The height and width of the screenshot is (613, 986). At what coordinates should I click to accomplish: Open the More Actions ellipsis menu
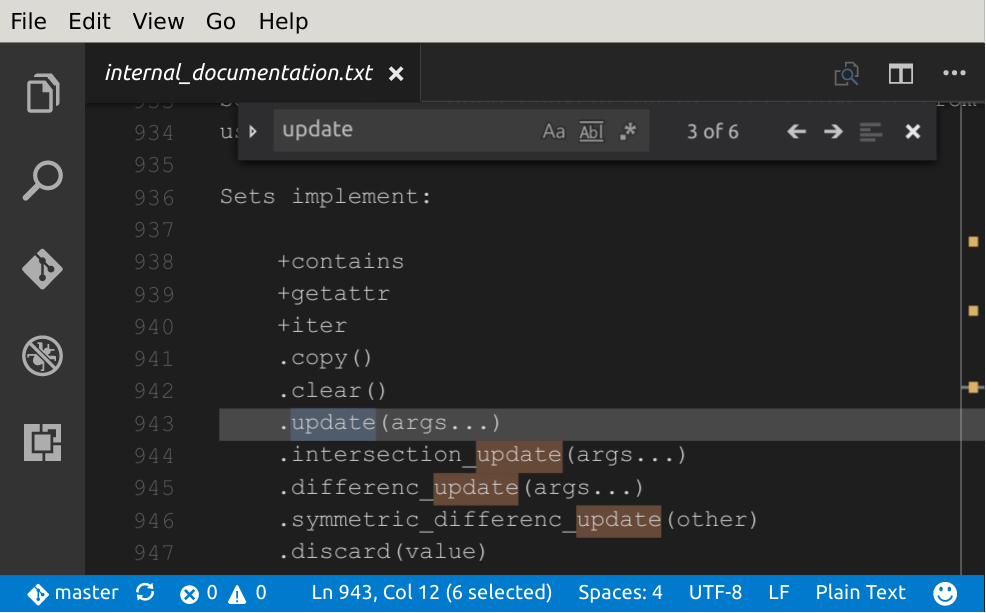954,74
